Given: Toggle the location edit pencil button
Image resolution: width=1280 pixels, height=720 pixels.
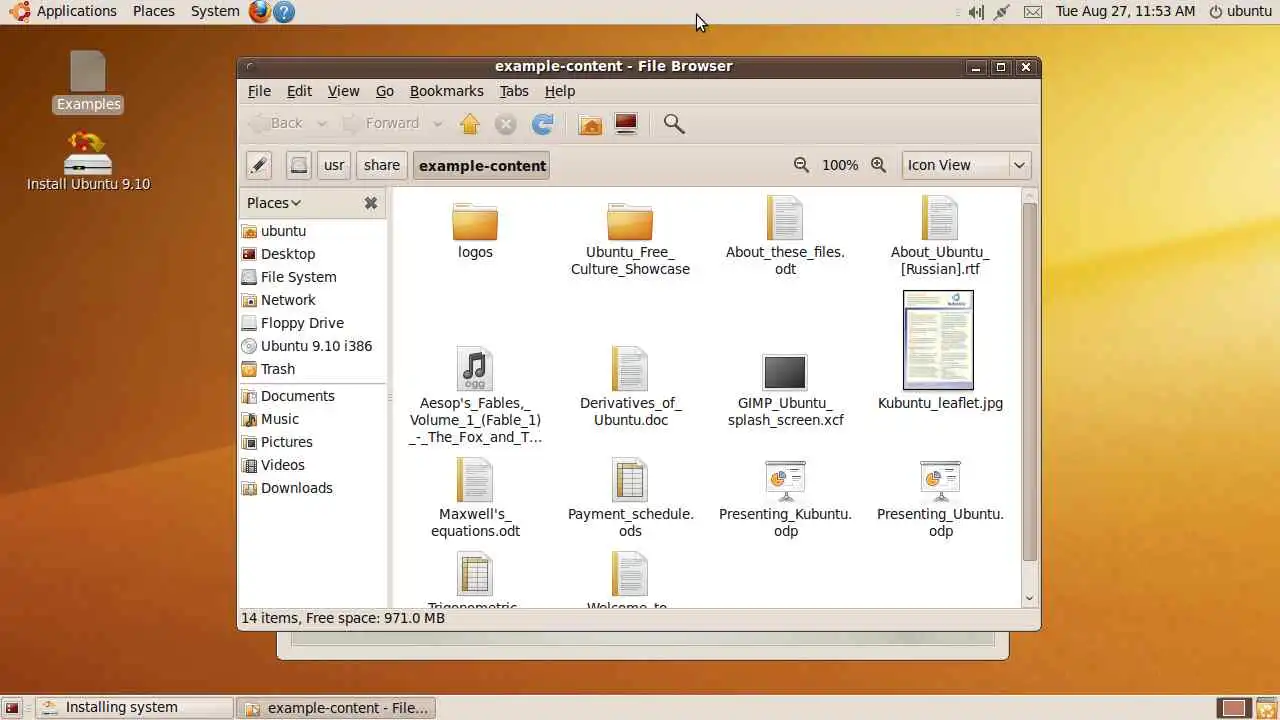Looking at the screenshot, I should (259, 166).
